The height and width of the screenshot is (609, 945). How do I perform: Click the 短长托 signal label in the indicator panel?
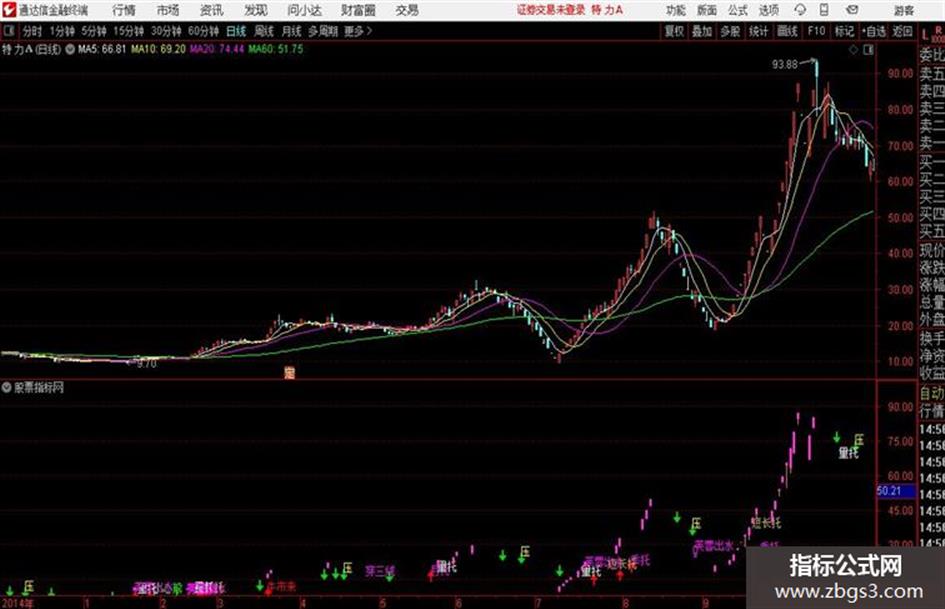766,522
